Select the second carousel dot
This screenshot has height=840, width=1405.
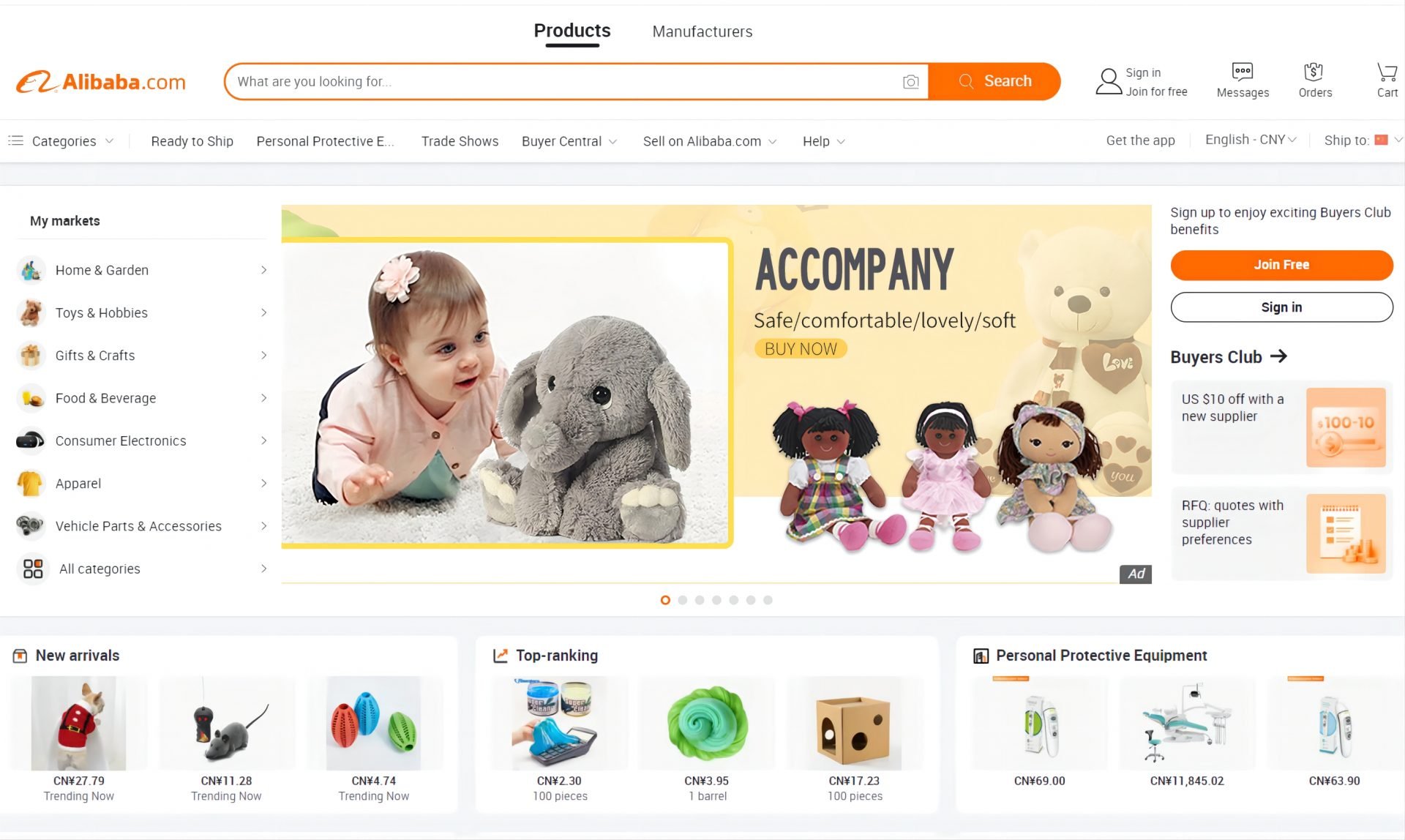pyautogui.click(x=683, y=600)
